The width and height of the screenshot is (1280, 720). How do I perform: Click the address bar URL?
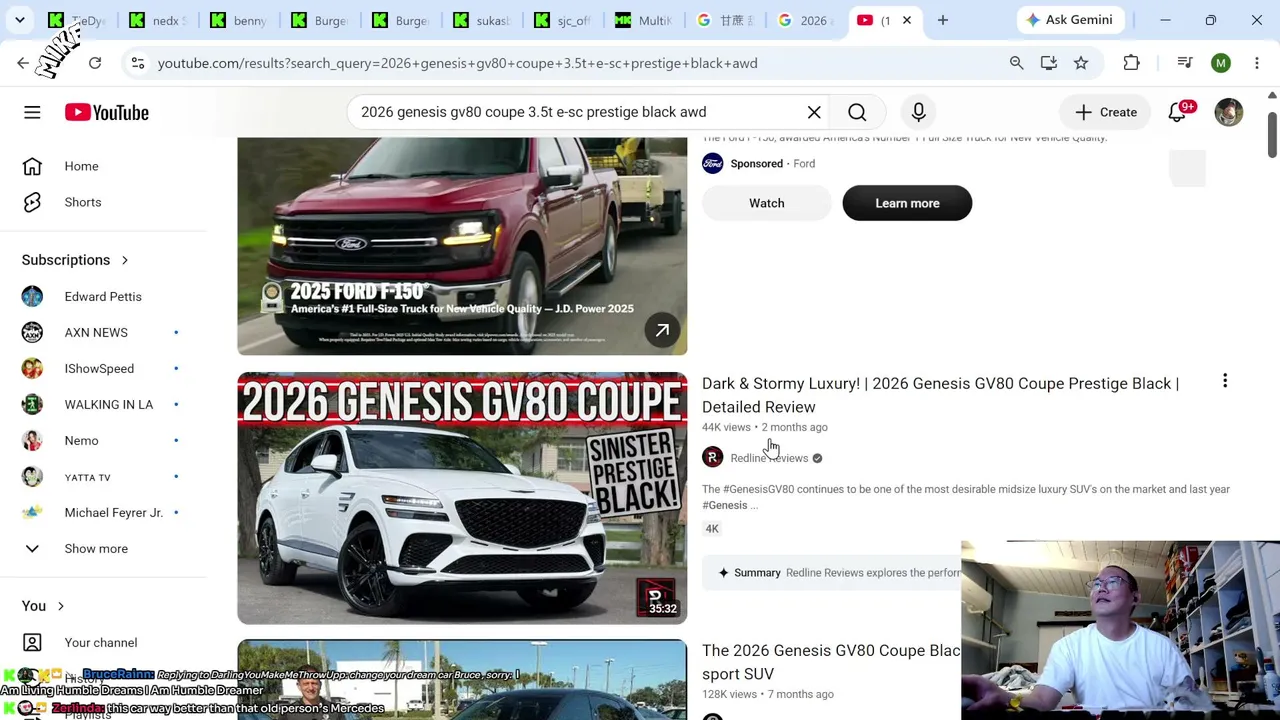coord(457,63)
